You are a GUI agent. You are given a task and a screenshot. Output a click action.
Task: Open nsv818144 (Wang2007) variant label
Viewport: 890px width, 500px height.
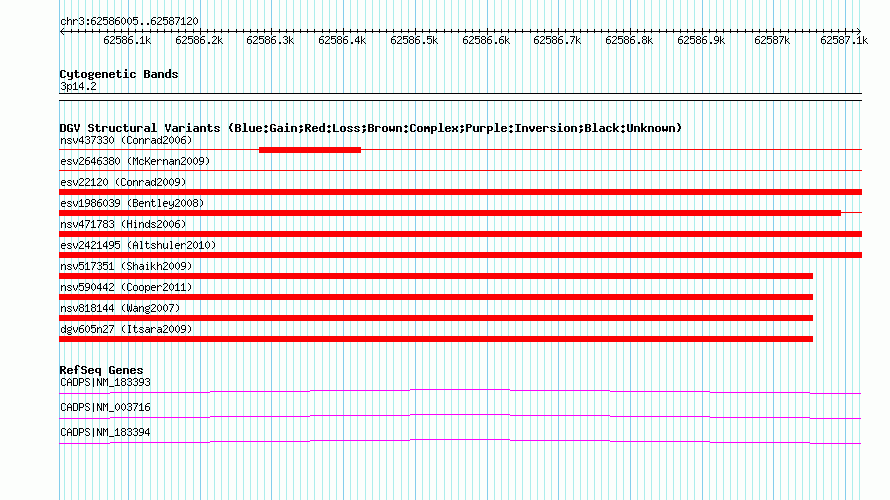(120, 308)
